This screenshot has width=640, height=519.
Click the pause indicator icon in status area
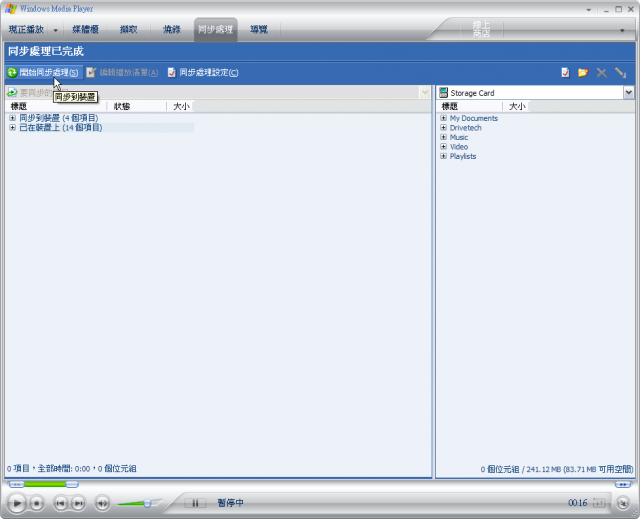(x=195, y=503)
